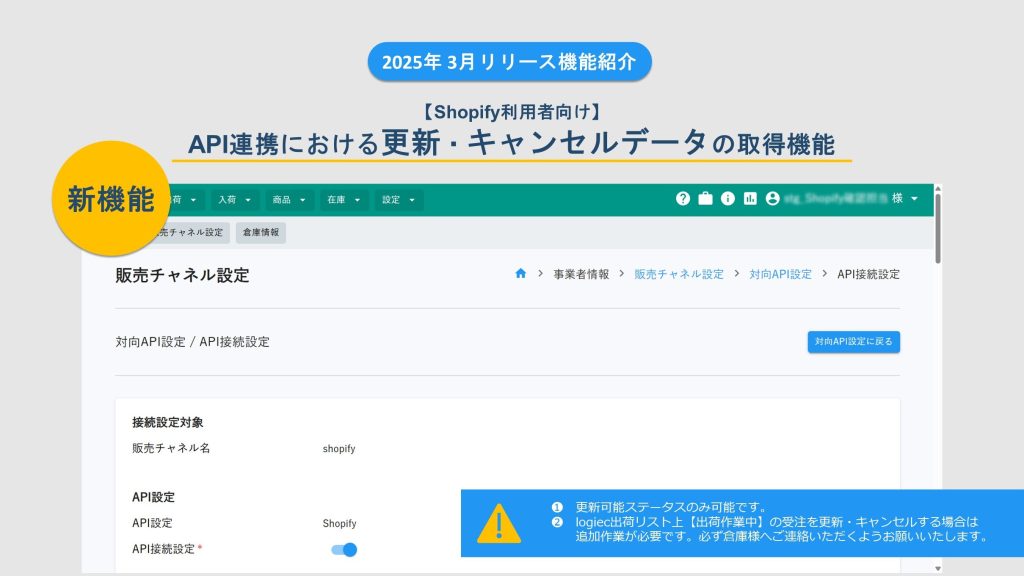
Task: Click 事業者情報 in the breadcrumb
Action: tap(581, 274)
